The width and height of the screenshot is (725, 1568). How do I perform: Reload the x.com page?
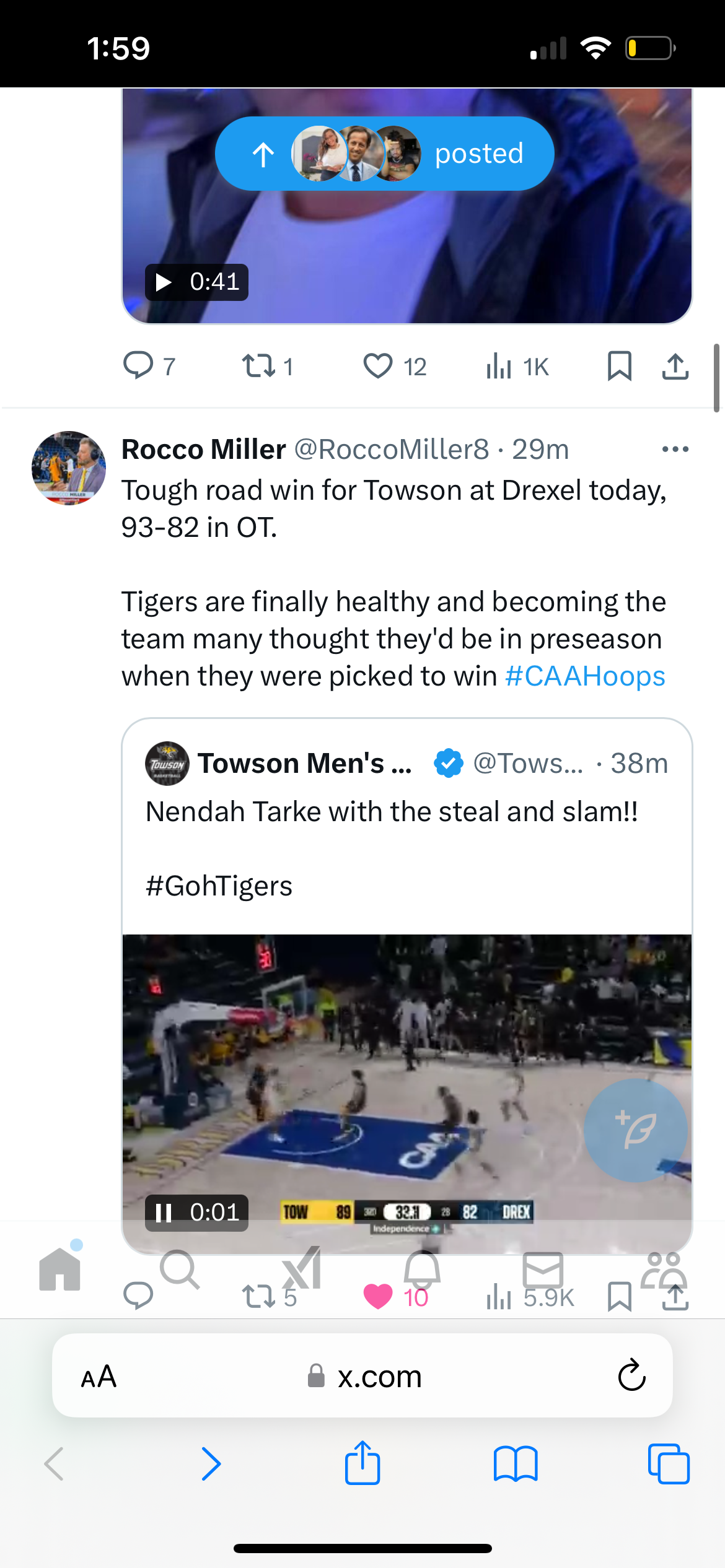pos(631,1376)
